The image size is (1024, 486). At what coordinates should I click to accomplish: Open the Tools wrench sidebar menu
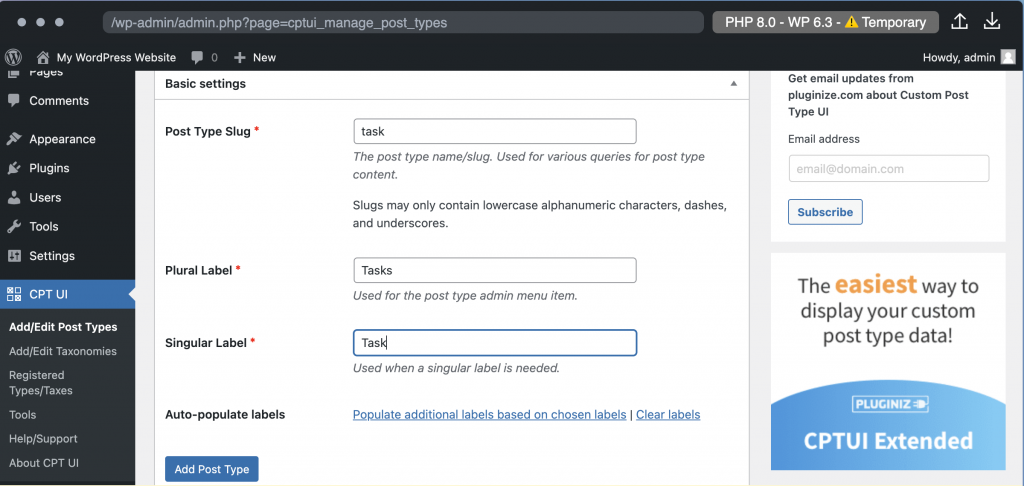click(43, 226)
